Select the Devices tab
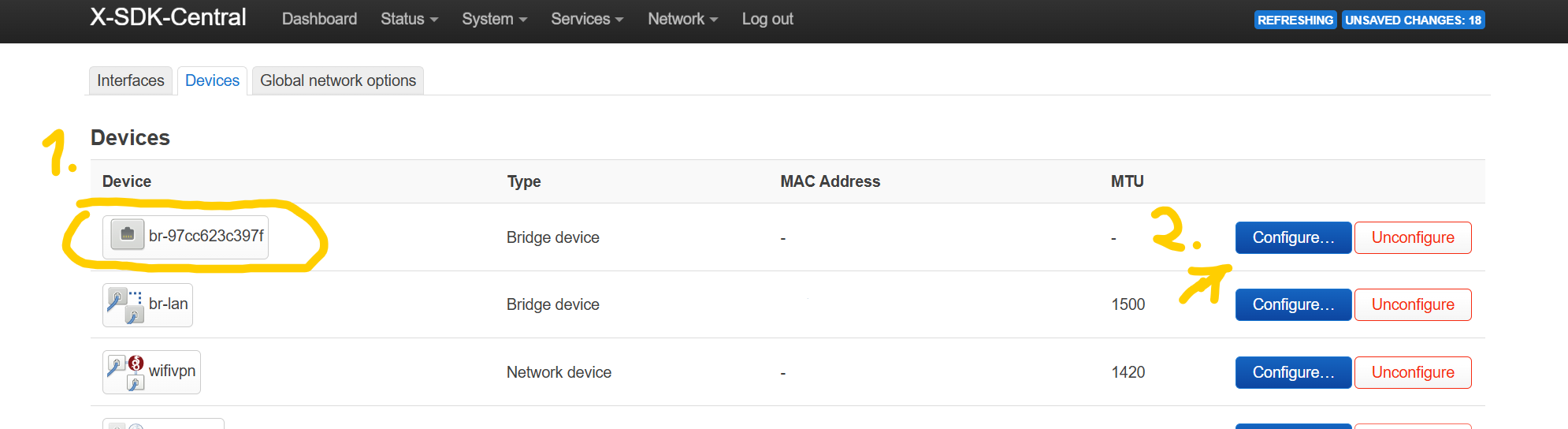 point(212,80)
